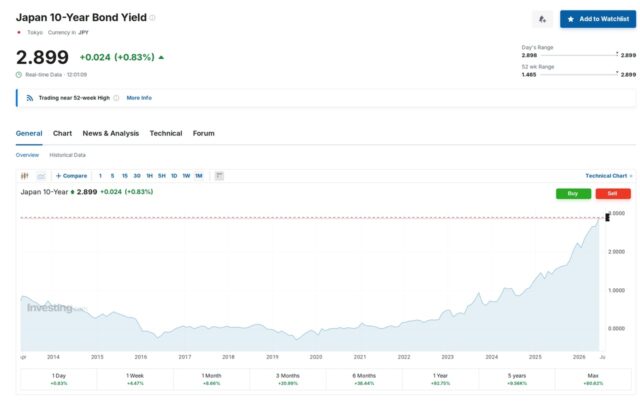Select the 1W chart interval
The image size is (640, 401).
point(186,176)
